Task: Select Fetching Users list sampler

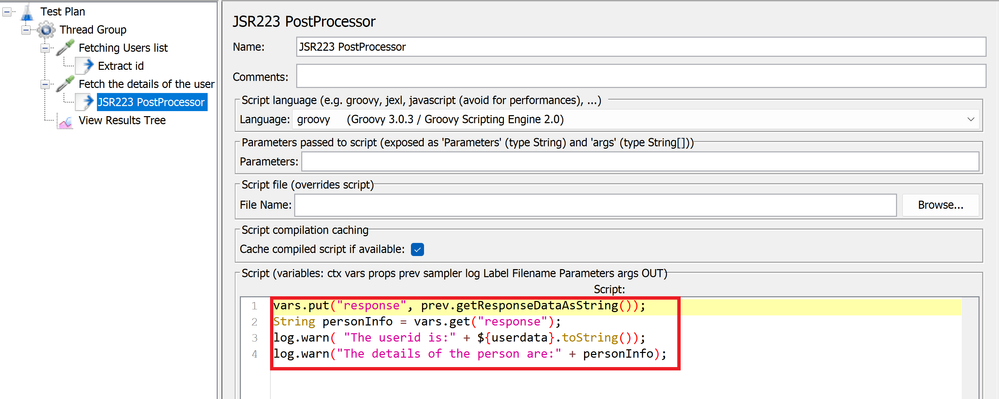Action: 124,48
